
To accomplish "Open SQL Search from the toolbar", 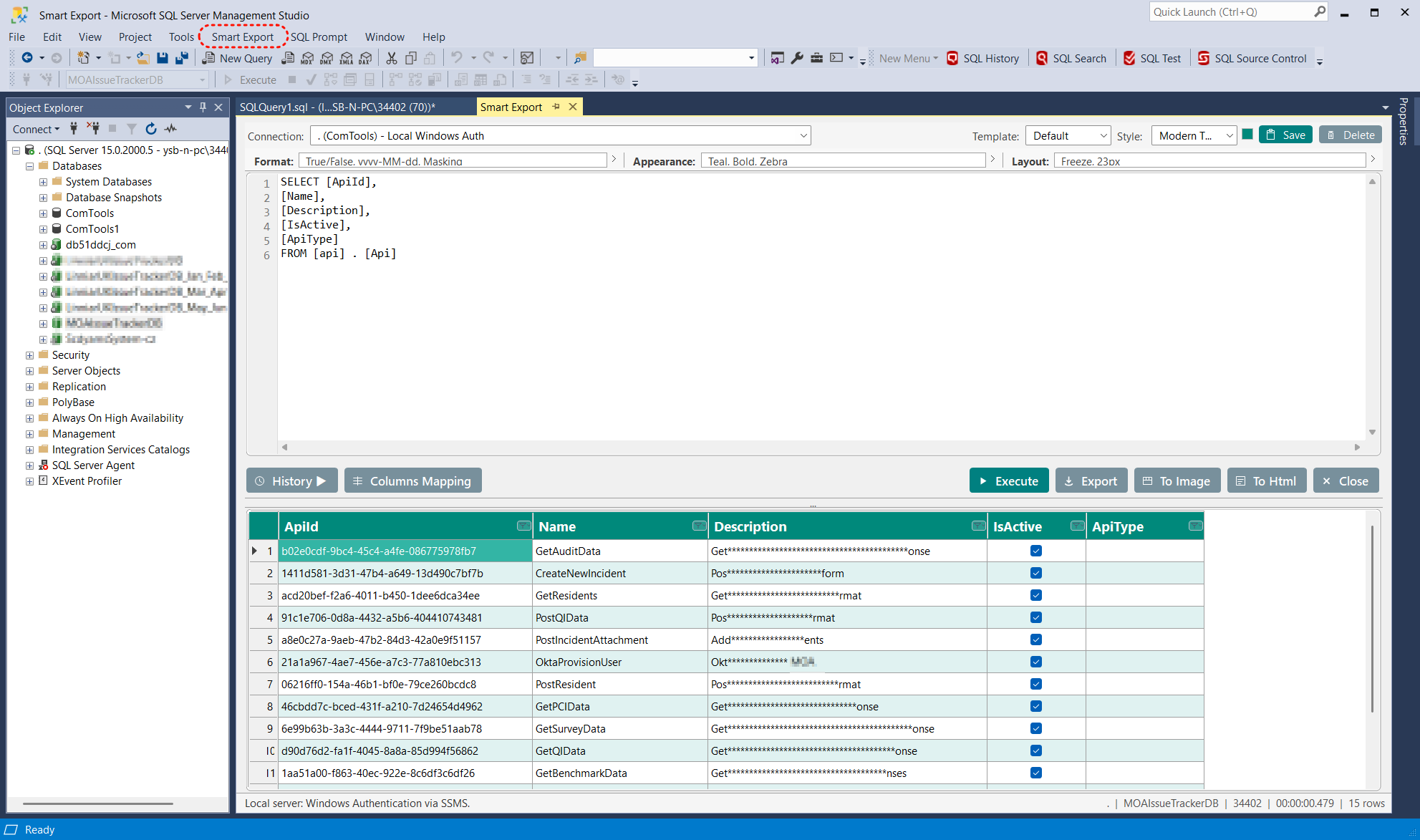I will [1071, 58].
